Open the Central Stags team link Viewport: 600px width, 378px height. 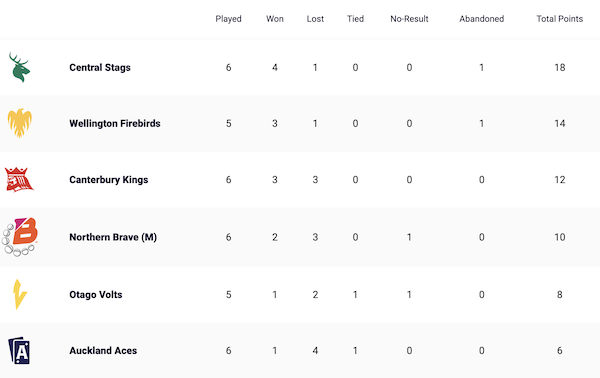[100, 68]
